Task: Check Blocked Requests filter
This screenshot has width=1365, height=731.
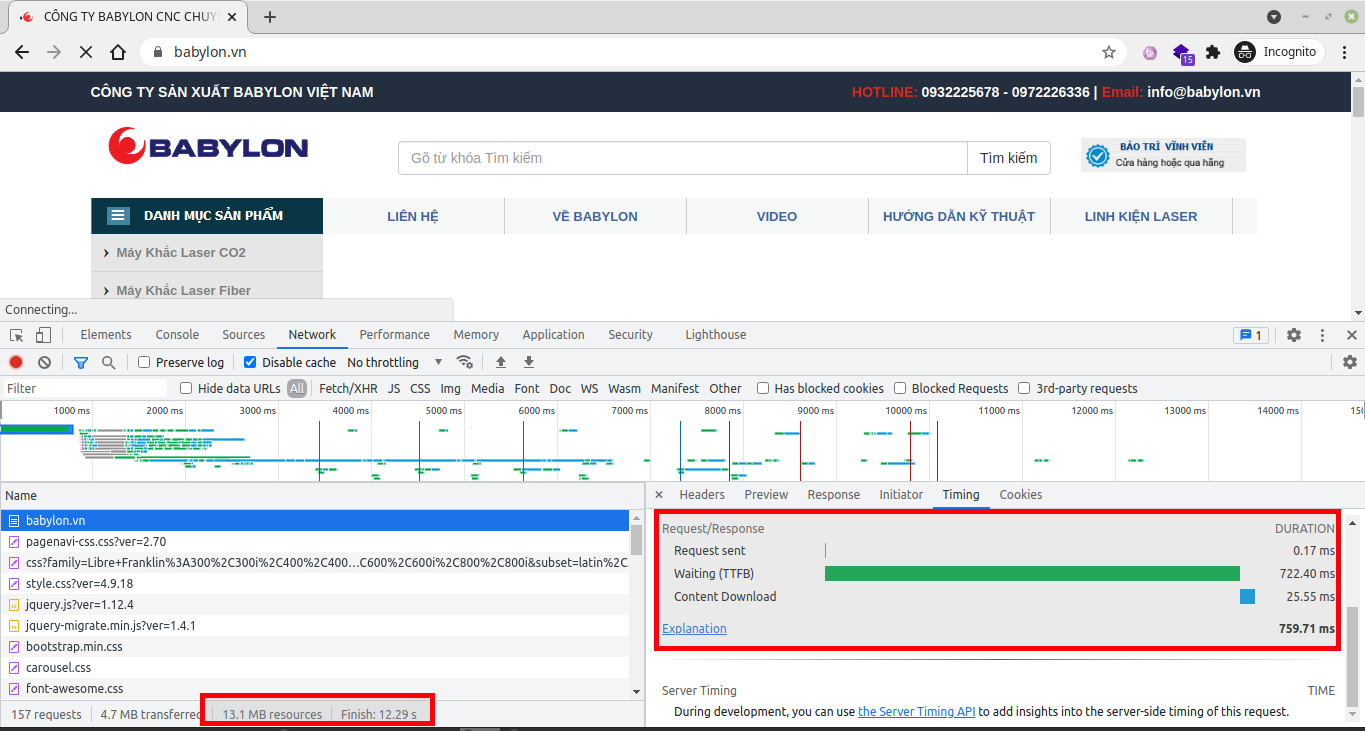Action: coord(900,388)
